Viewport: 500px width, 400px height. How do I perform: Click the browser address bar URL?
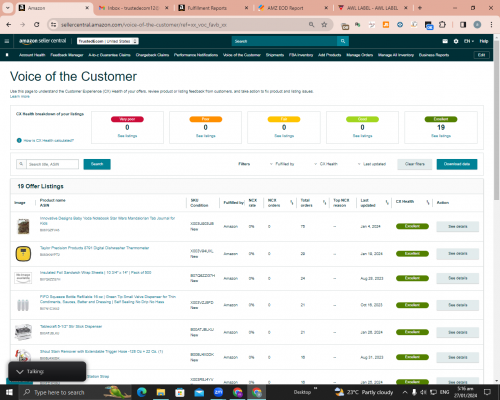tap(144, 25)
